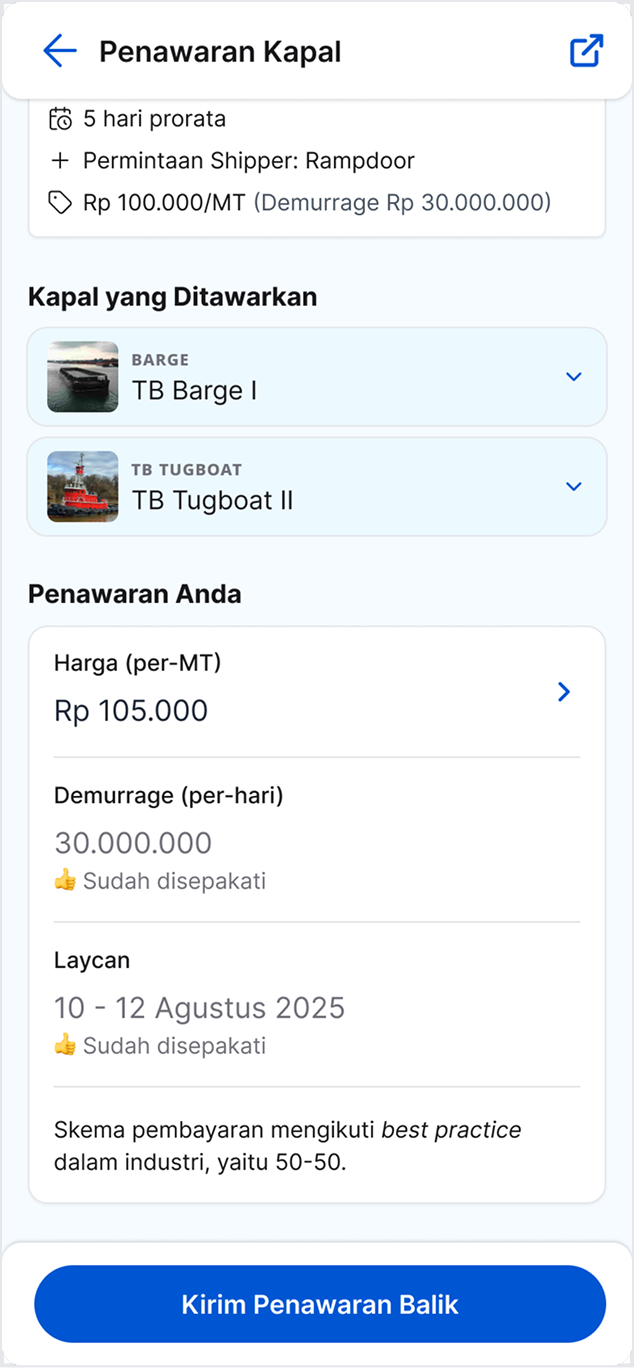634x1368 pixels.
Task: Tap the Penawaran Kapal page title
Action: [x=220, y=52]
